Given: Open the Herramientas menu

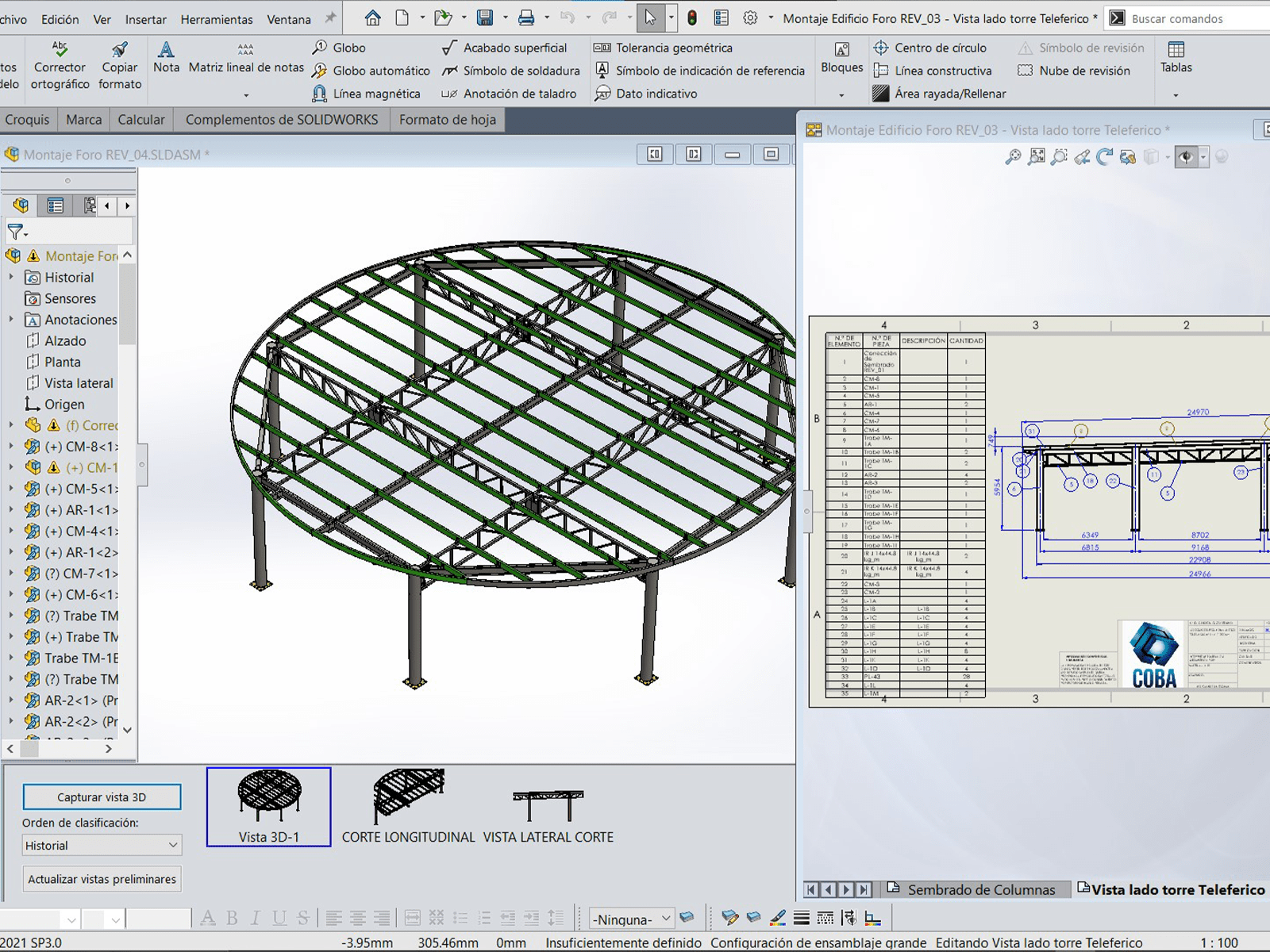Looking at the screenshot, I should pos(217,19).
